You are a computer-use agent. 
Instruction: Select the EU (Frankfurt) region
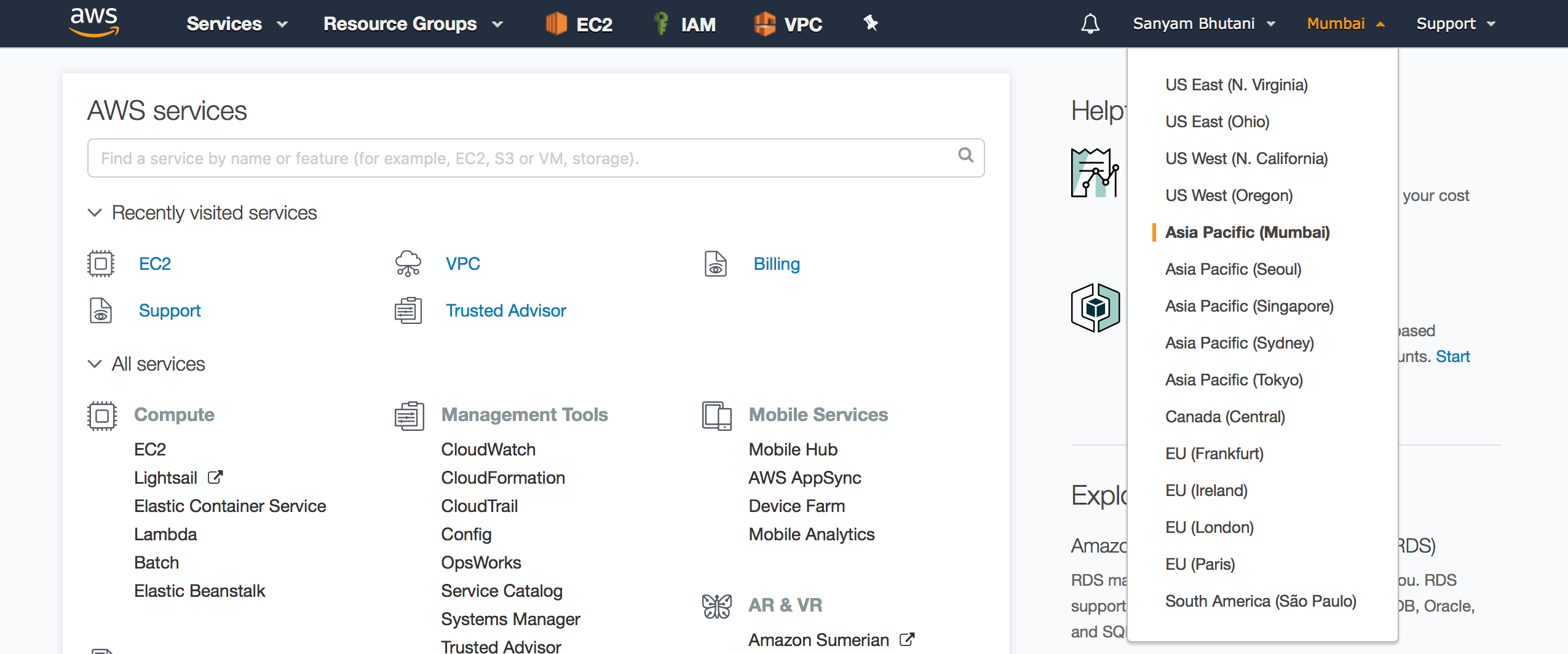click(x=1214, y=454)
